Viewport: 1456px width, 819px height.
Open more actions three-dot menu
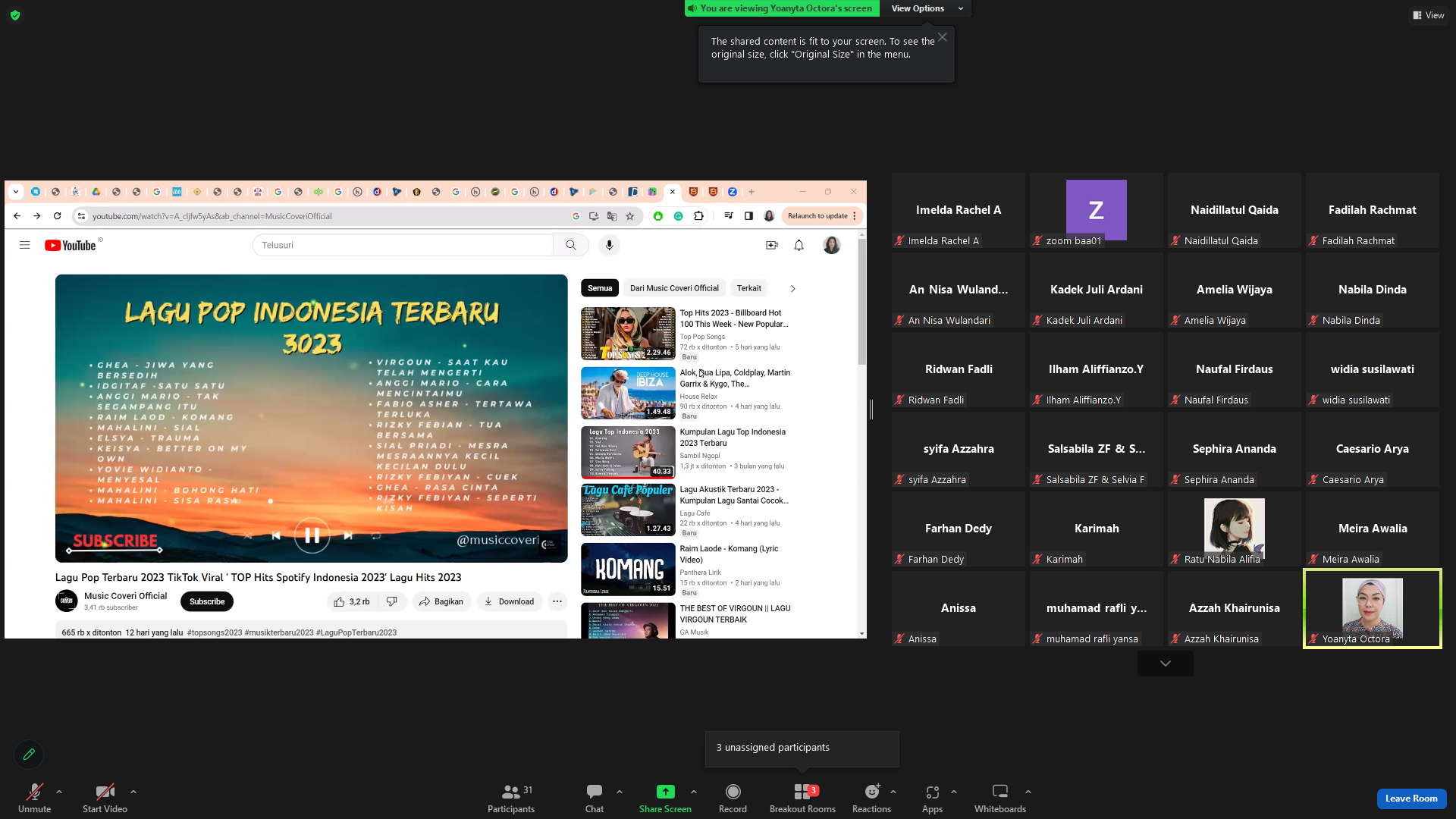(557, 601)
